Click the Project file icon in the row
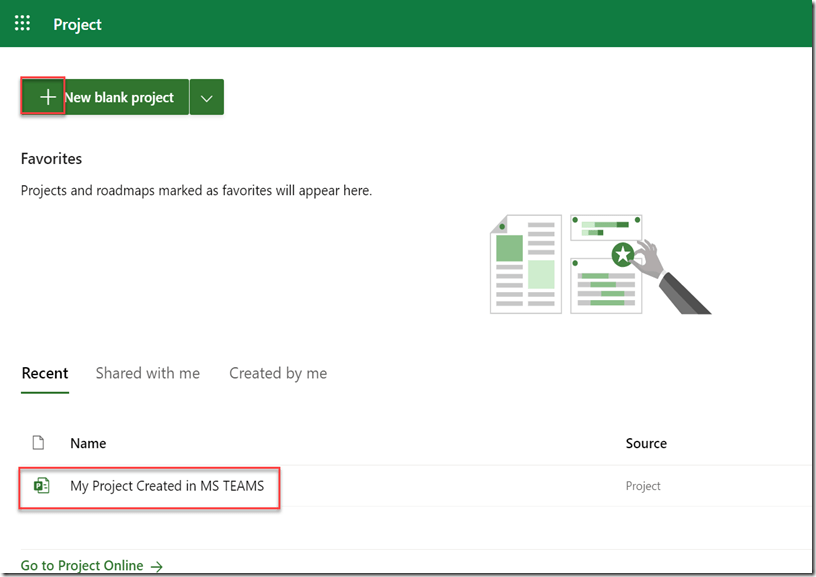The width and height of the screenshot is (816, 577). (41, 486)
